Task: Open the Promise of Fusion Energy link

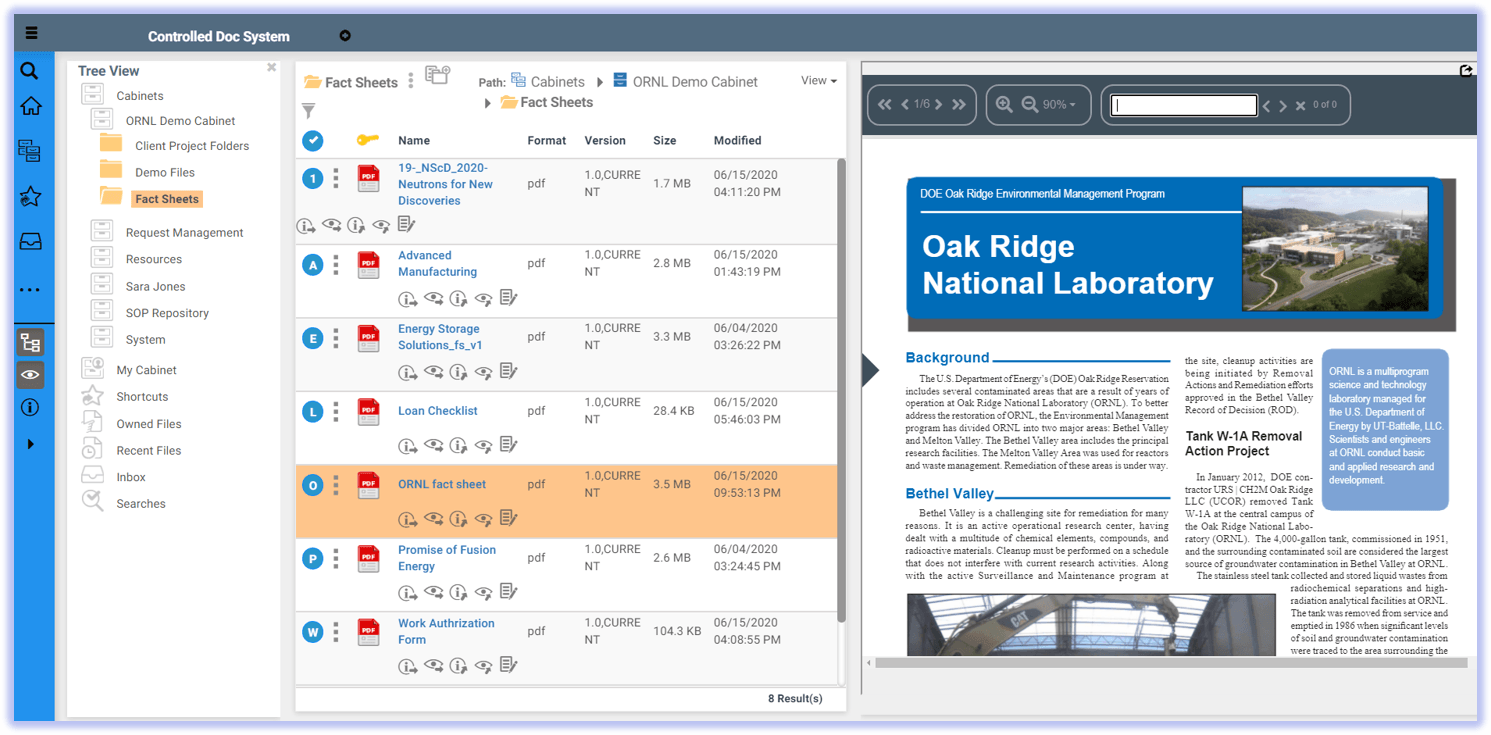Action: point(447,558)
